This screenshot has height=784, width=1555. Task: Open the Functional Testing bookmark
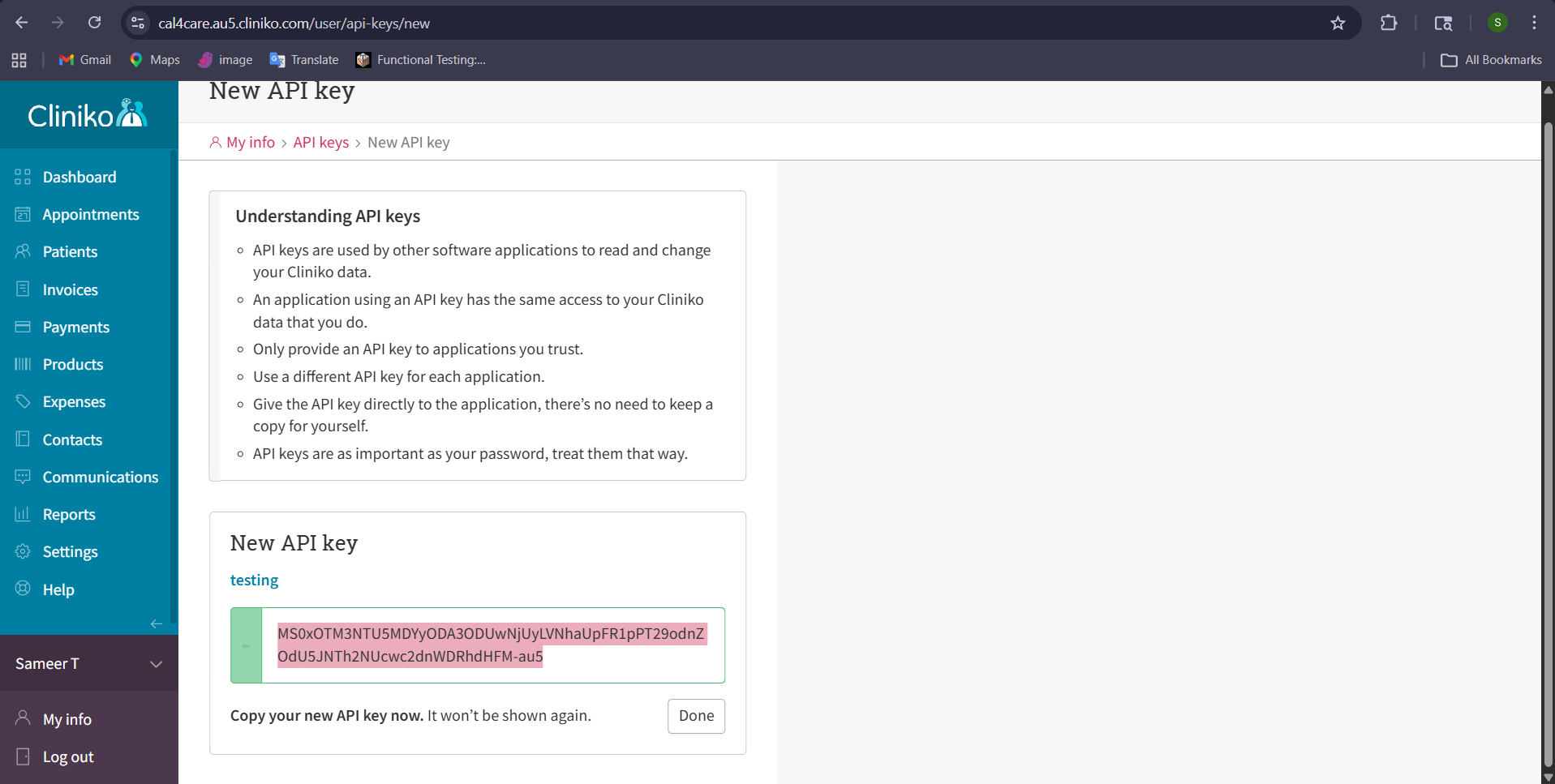[421, 60]
